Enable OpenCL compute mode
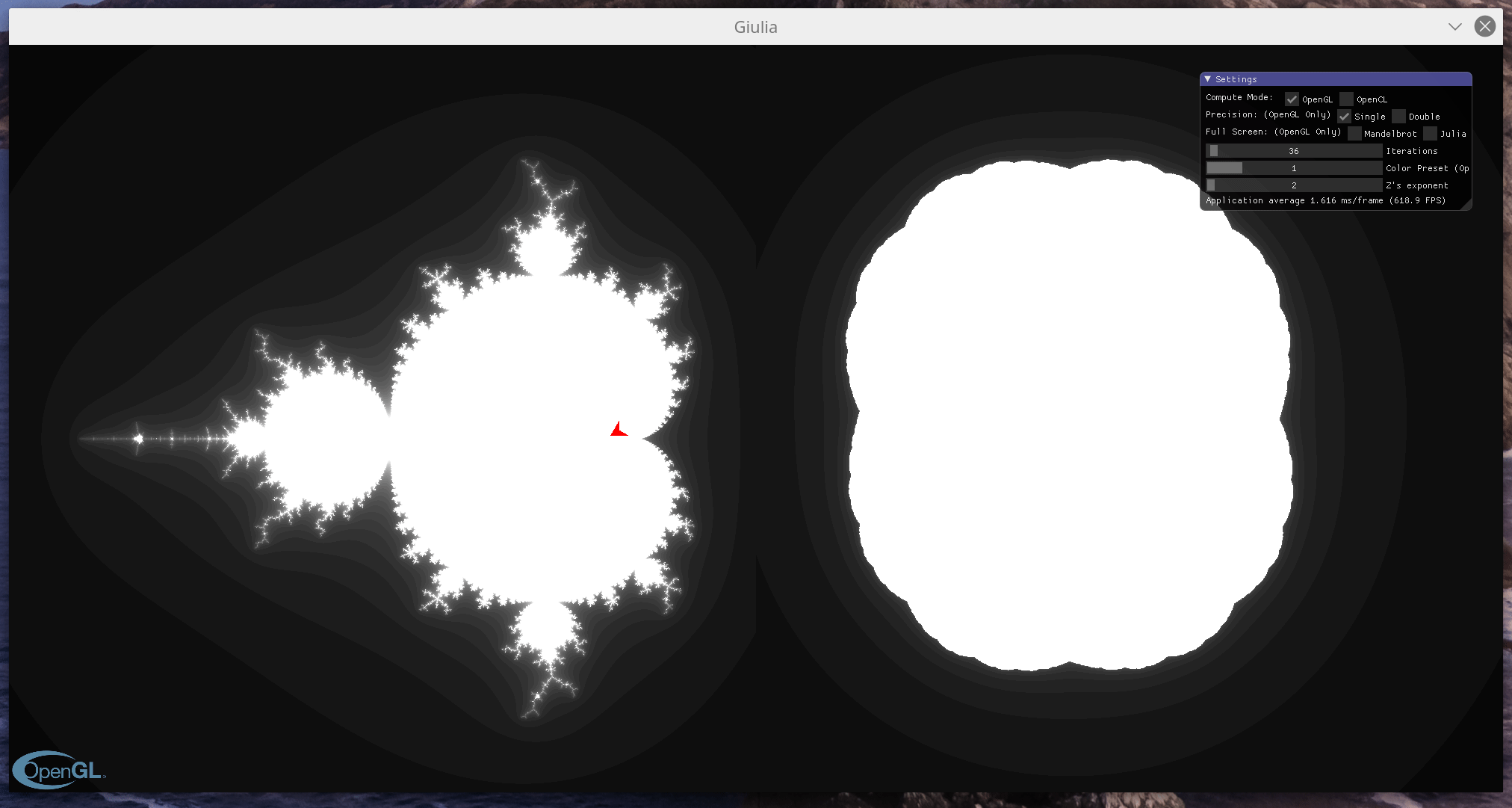The width and height of the screenshot is (1512, 808). click(x=1347, y=99)
